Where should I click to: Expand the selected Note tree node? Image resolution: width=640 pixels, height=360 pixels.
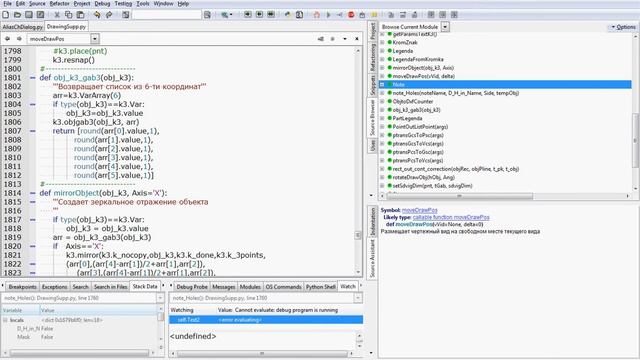click(382, 84)
